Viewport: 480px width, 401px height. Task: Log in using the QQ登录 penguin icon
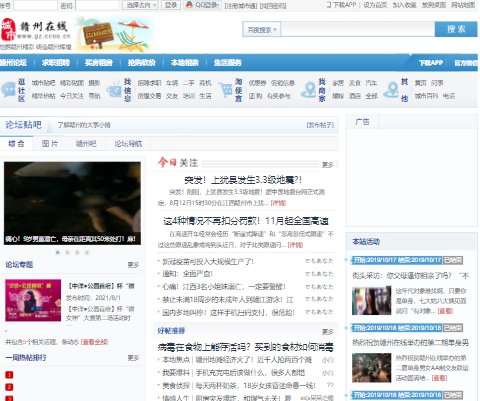pos(189,5)
